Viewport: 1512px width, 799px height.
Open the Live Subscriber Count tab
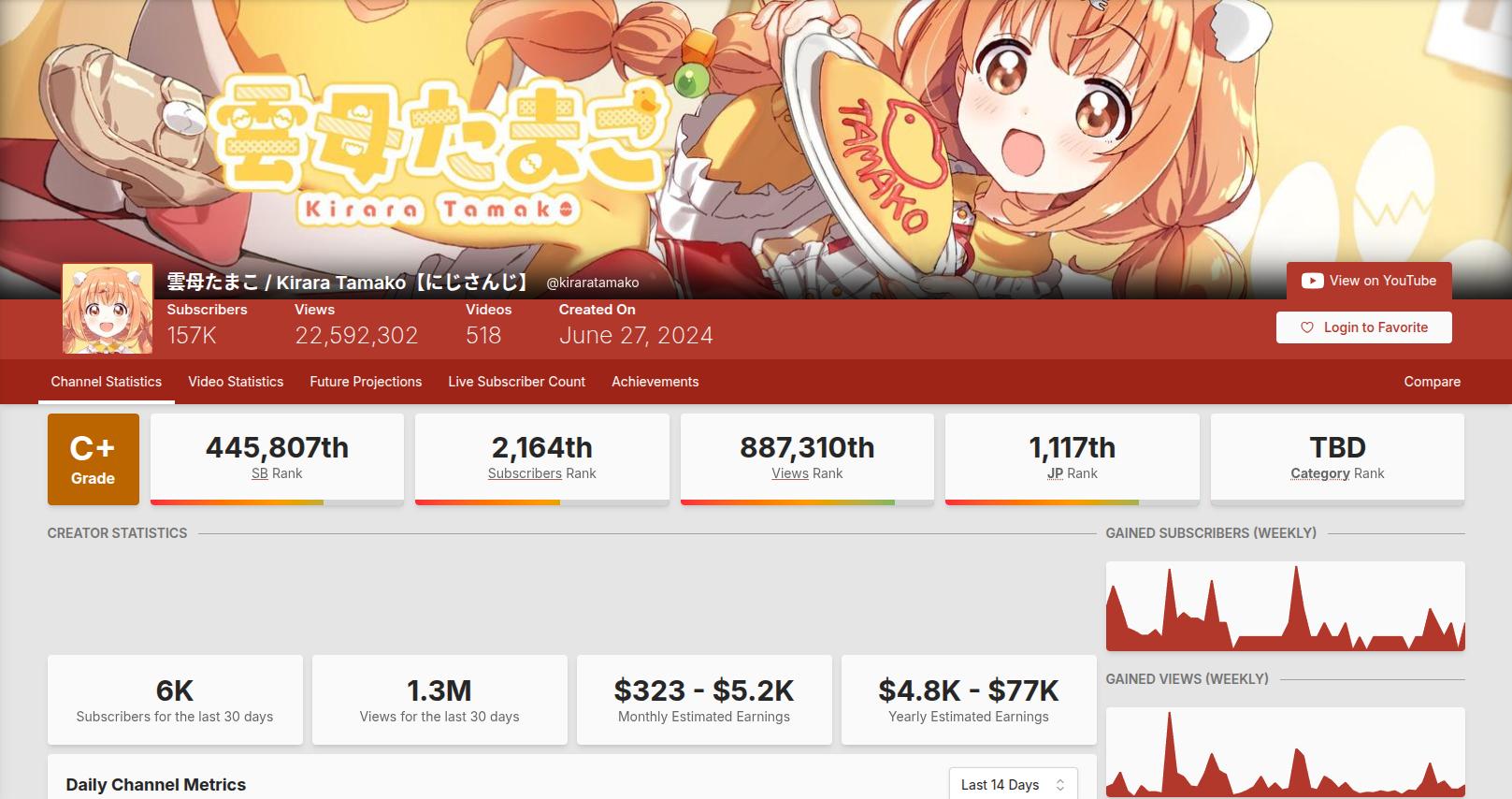[x=516, y=382]
